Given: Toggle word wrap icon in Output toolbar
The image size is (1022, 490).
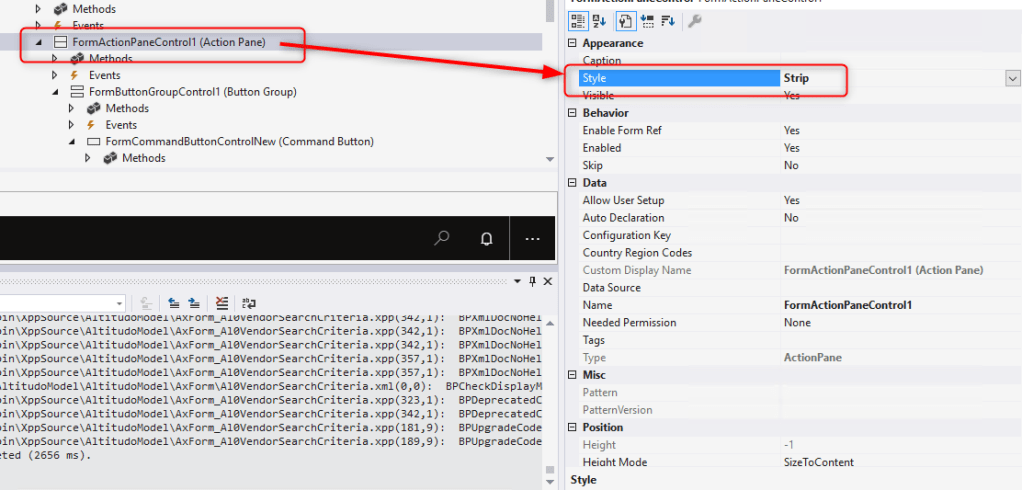Looking at the screenshot, I should pos(248,302).
